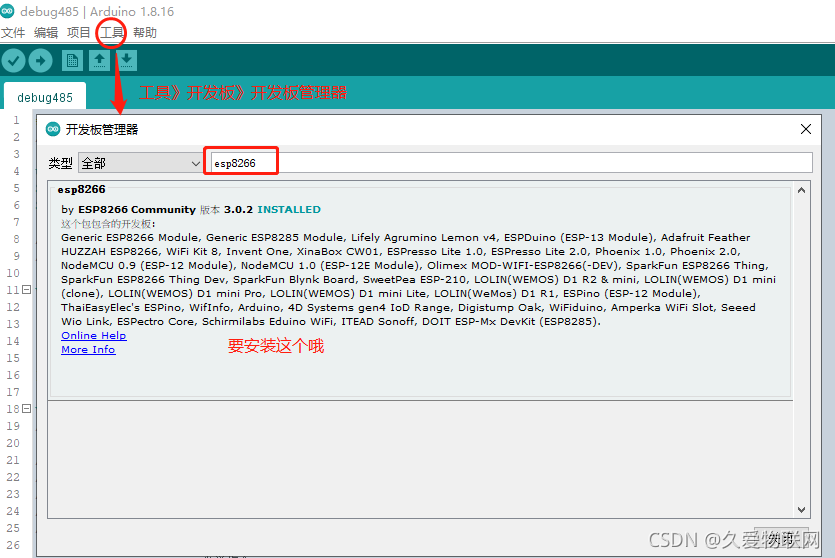This screenshot has width=835, height=558.
Task: Click line number 5 in the editor gutter
Action: click(x=17, y=188)
